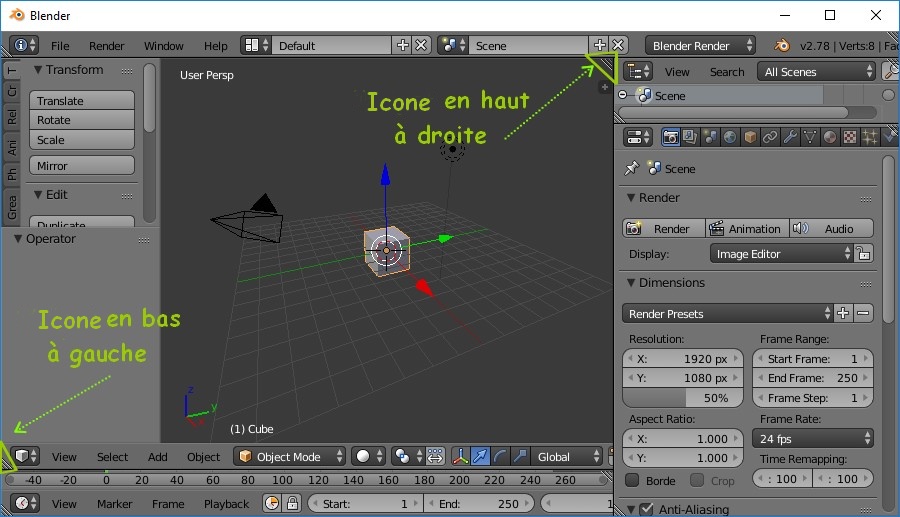
Task: Open the Info editor type selector
Action: [x=24, y=45]
